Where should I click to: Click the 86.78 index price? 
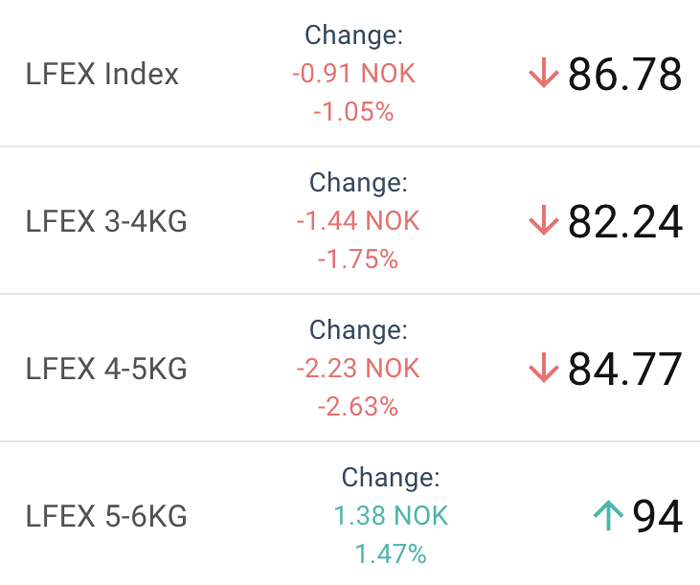625,74
